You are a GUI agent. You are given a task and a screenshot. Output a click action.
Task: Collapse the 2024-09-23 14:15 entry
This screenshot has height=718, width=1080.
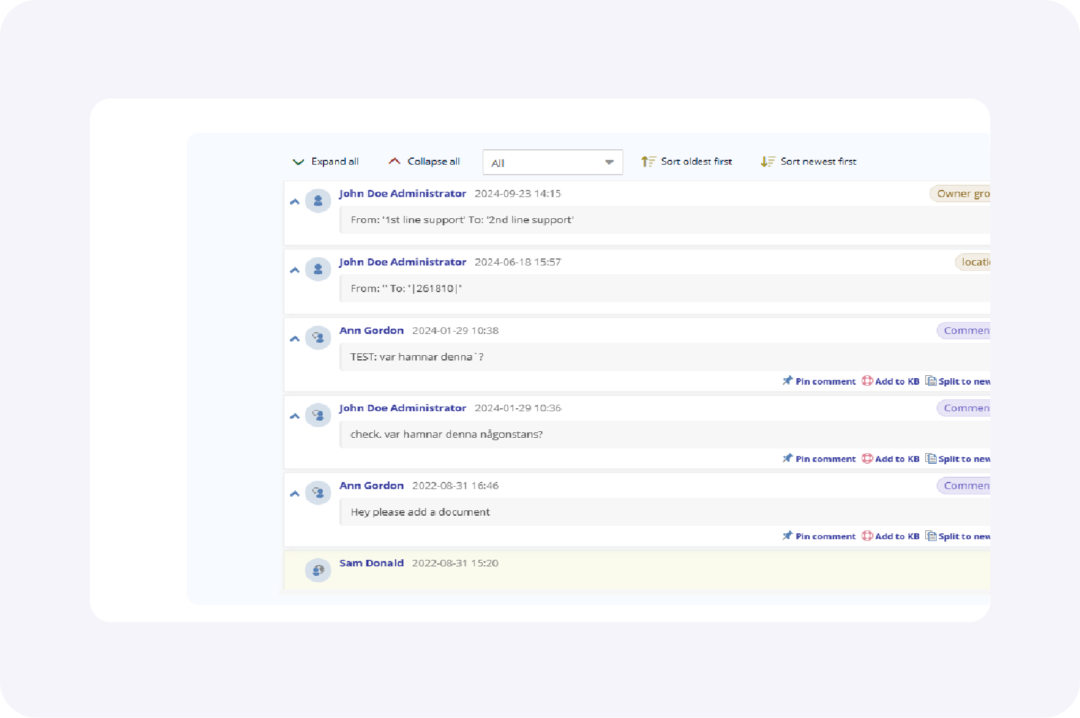click(x=295, y=202)
